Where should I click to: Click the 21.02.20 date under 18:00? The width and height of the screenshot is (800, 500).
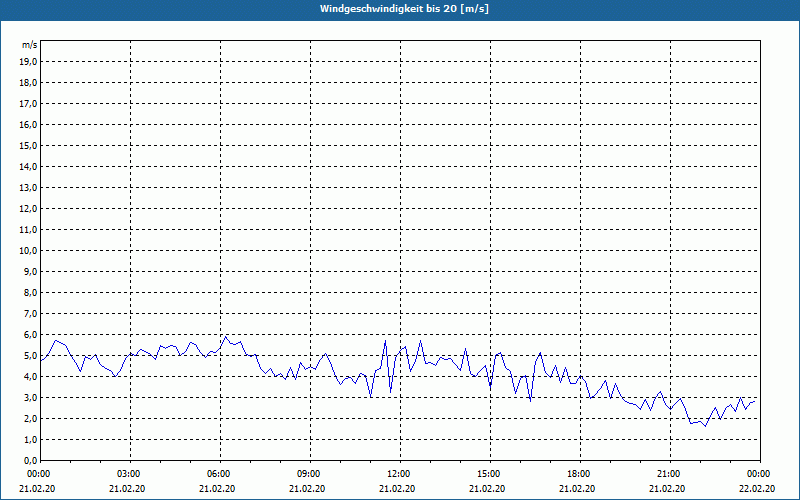pos(577,488)
